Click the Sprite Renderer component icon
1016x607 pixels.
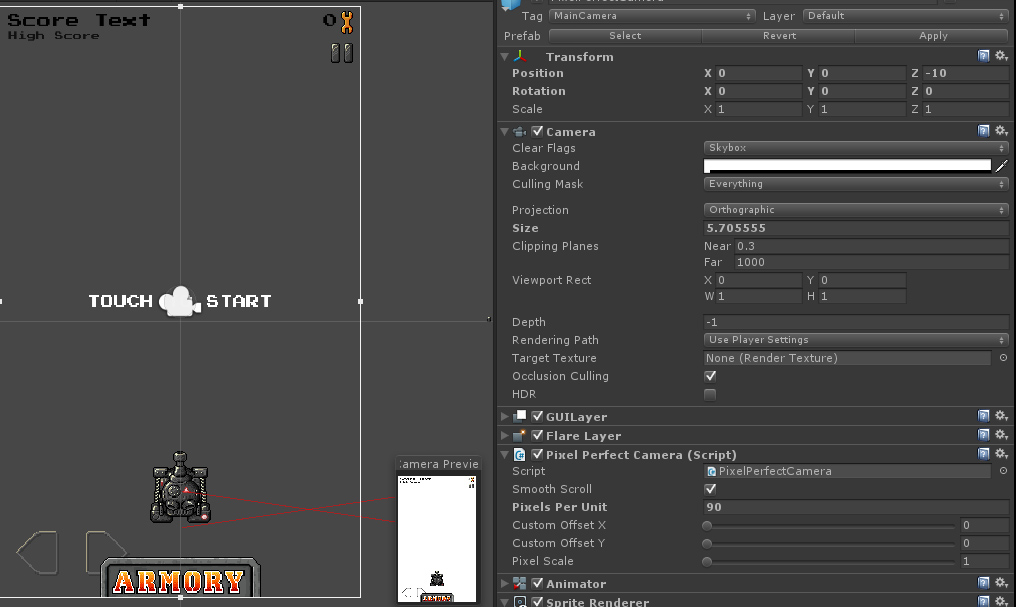(519, 601)
